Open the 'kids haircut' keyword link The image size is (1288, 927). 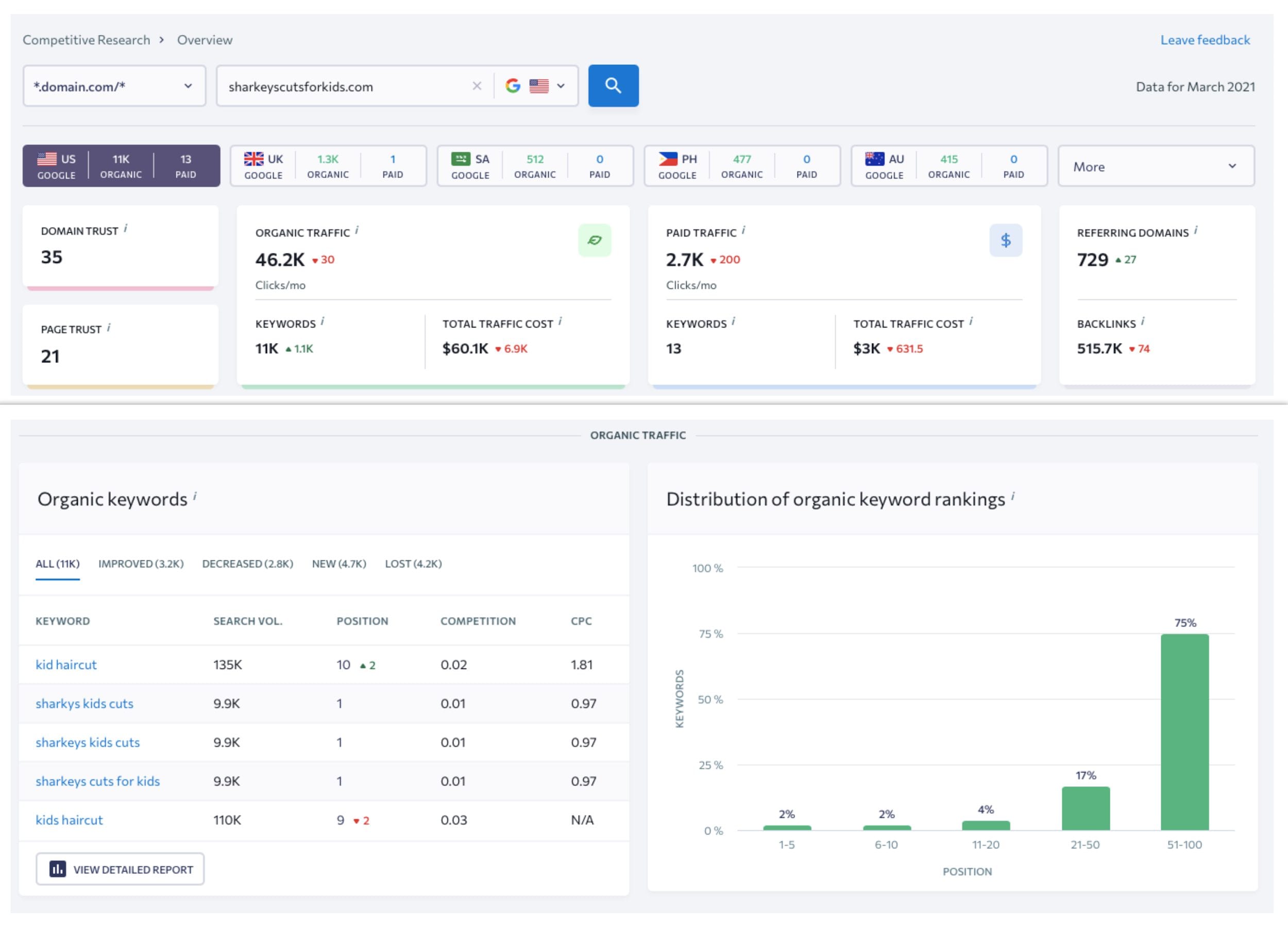point(69,820)
